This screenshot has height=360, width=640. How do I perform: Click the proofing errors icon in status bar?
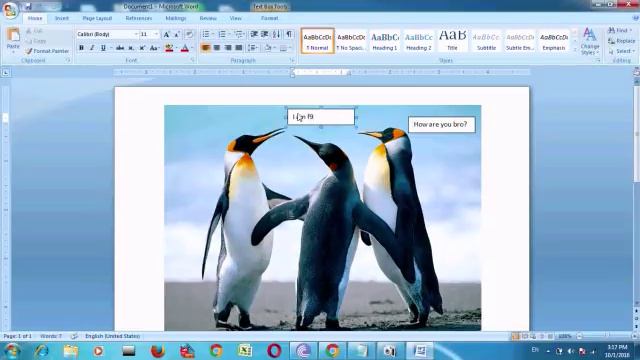tap(74, 336)
